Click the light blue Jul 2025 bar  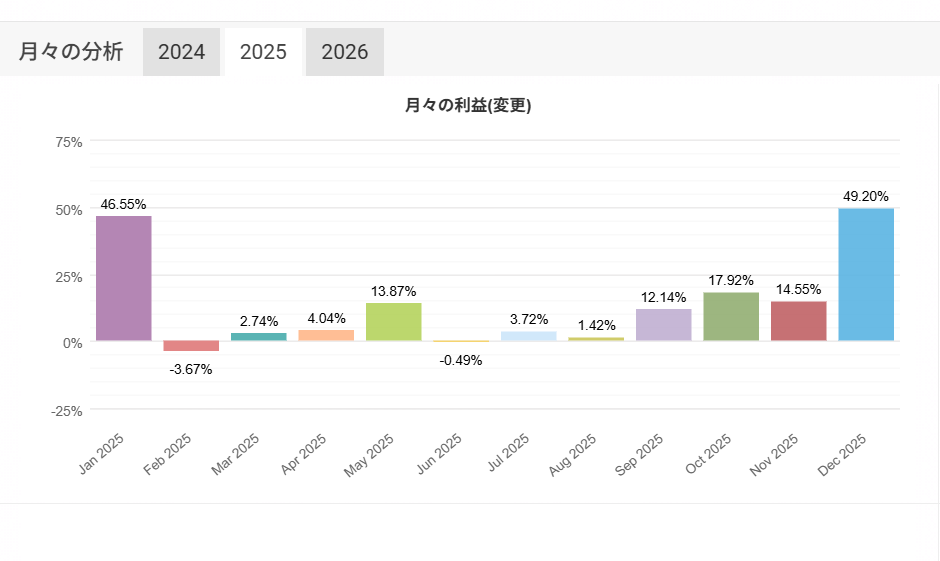(529, 336)
